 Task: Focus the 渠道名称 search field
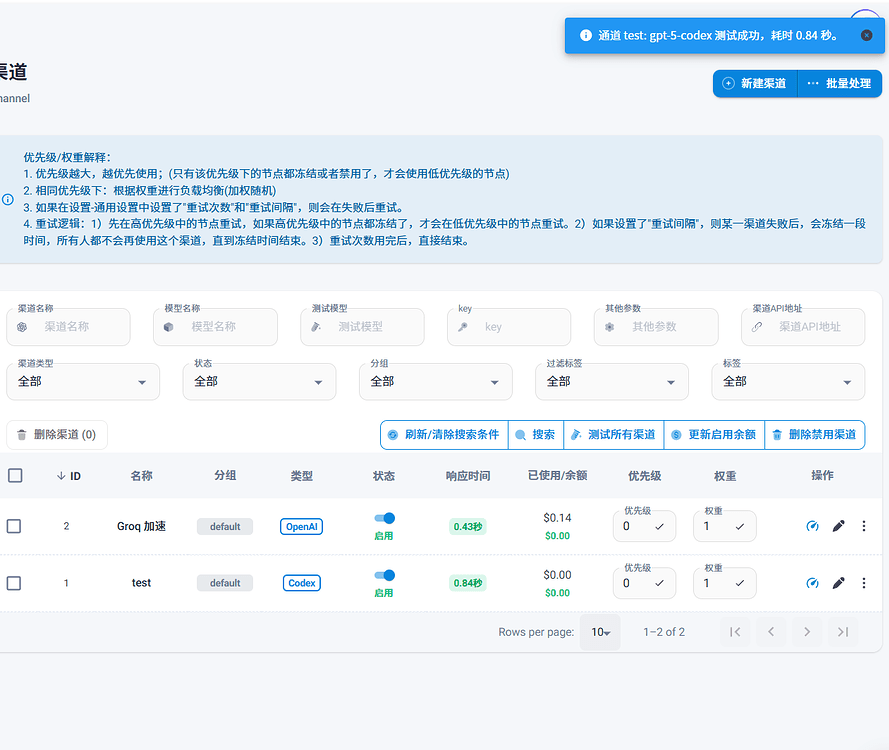pyautogui.click(x=68, y=327)
